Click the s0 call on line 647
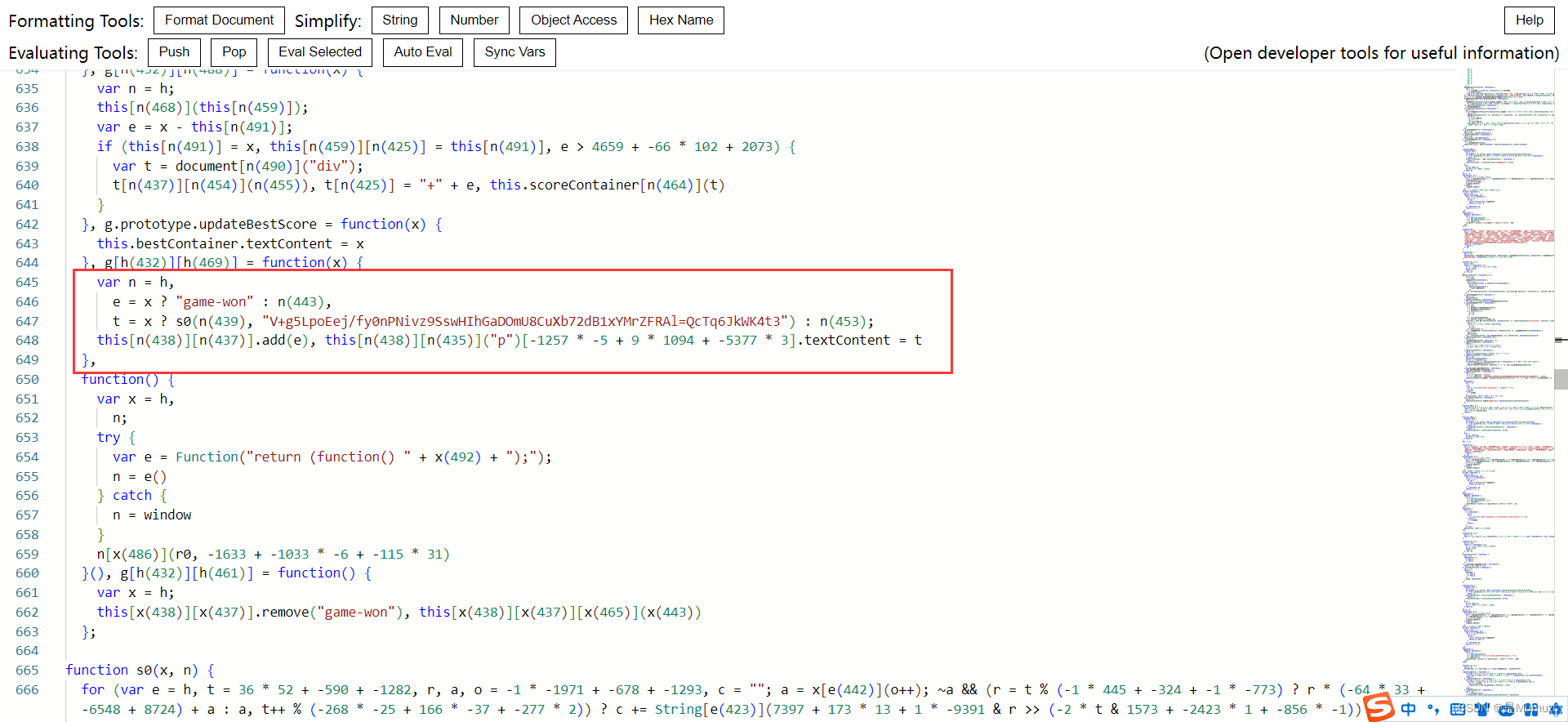Image resolution: width=1568 pixels, height=722 pixels. click(x=185, y=321)
